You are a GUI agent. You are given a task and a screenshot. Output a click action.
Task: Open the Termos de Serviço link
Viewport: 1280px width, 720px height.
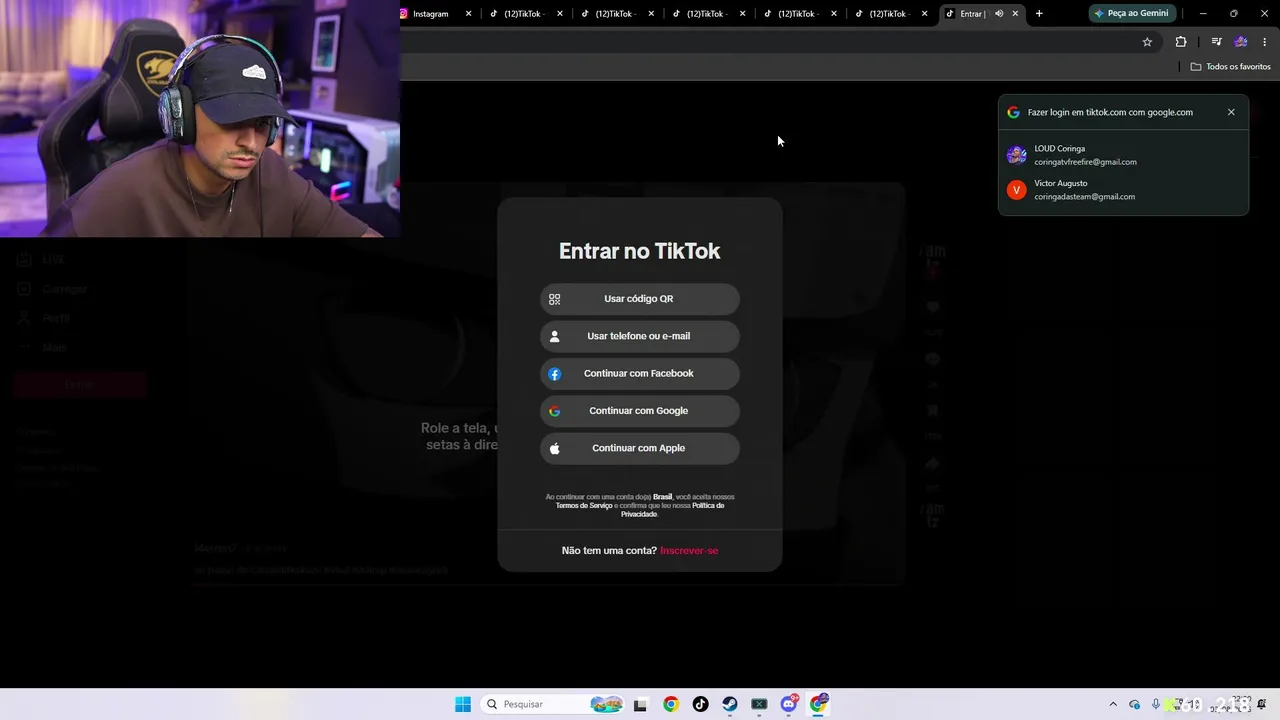(x=584, y=506)
